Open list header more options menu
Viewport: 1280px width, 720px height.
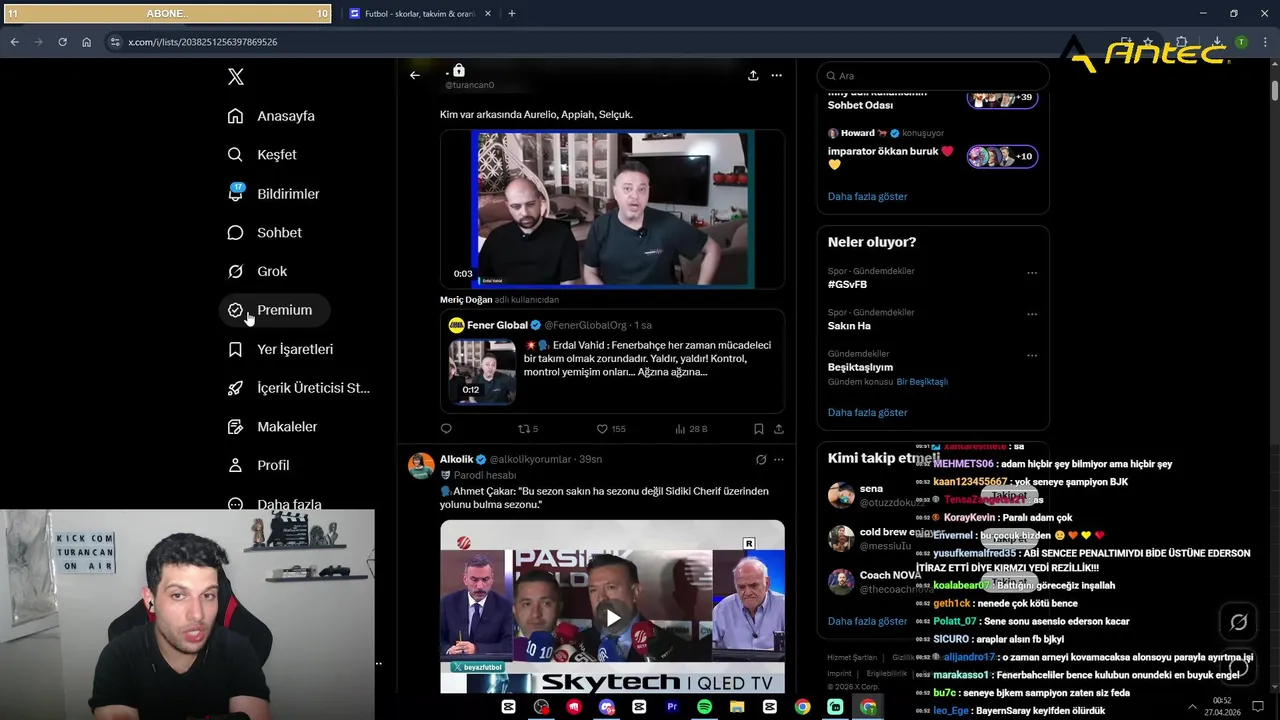(776, 75)
